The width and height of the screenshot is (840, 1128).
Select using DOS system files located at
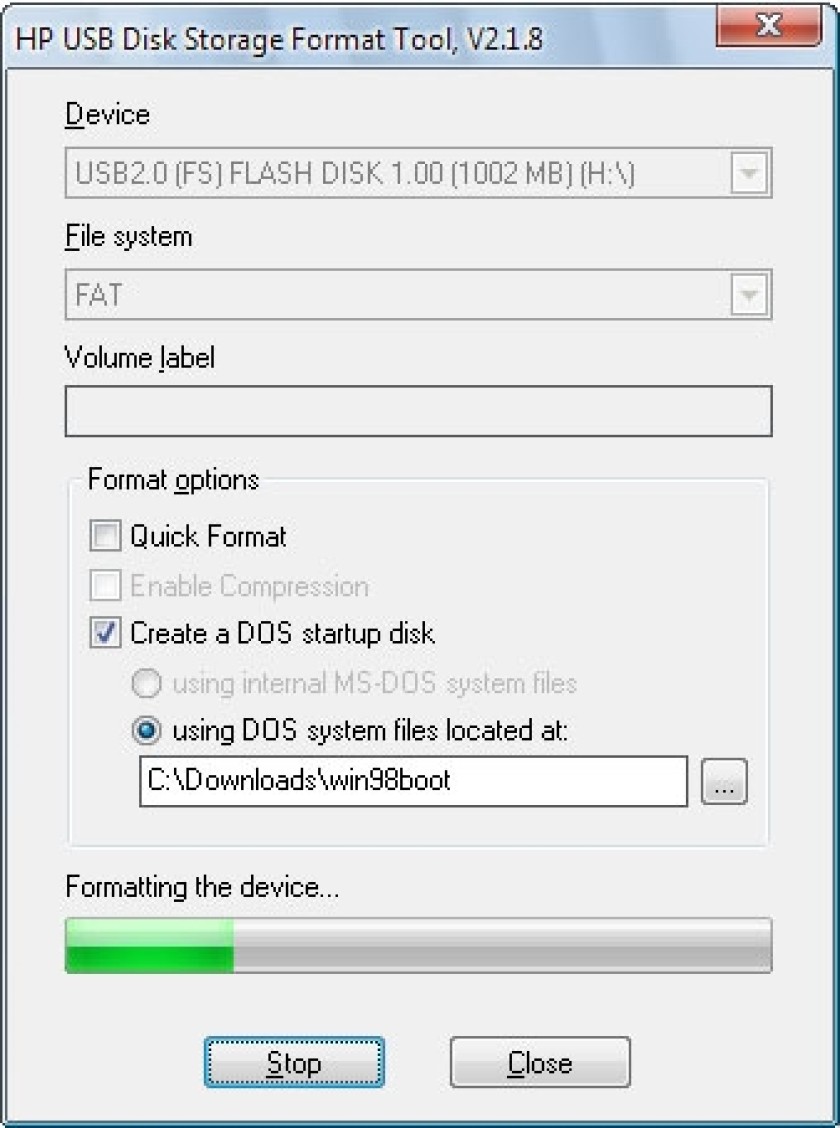pyautogui.click(x=146, y=731)
